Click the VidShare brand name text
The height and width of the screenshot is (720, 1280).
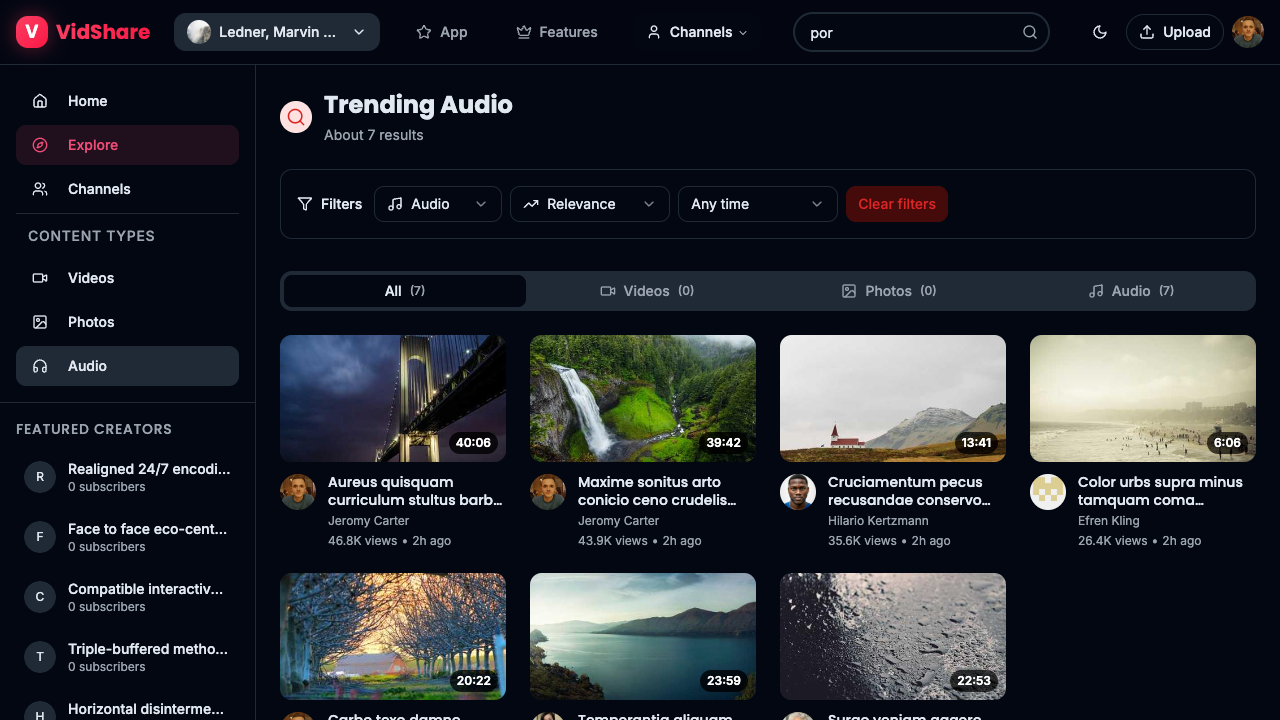[x=103, y=32]
